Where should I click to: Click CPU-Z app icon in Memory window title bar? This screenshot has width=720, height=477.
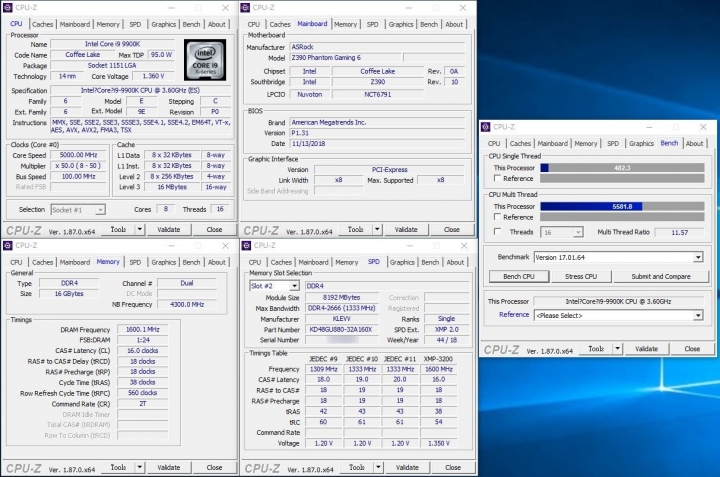[8, 246]
